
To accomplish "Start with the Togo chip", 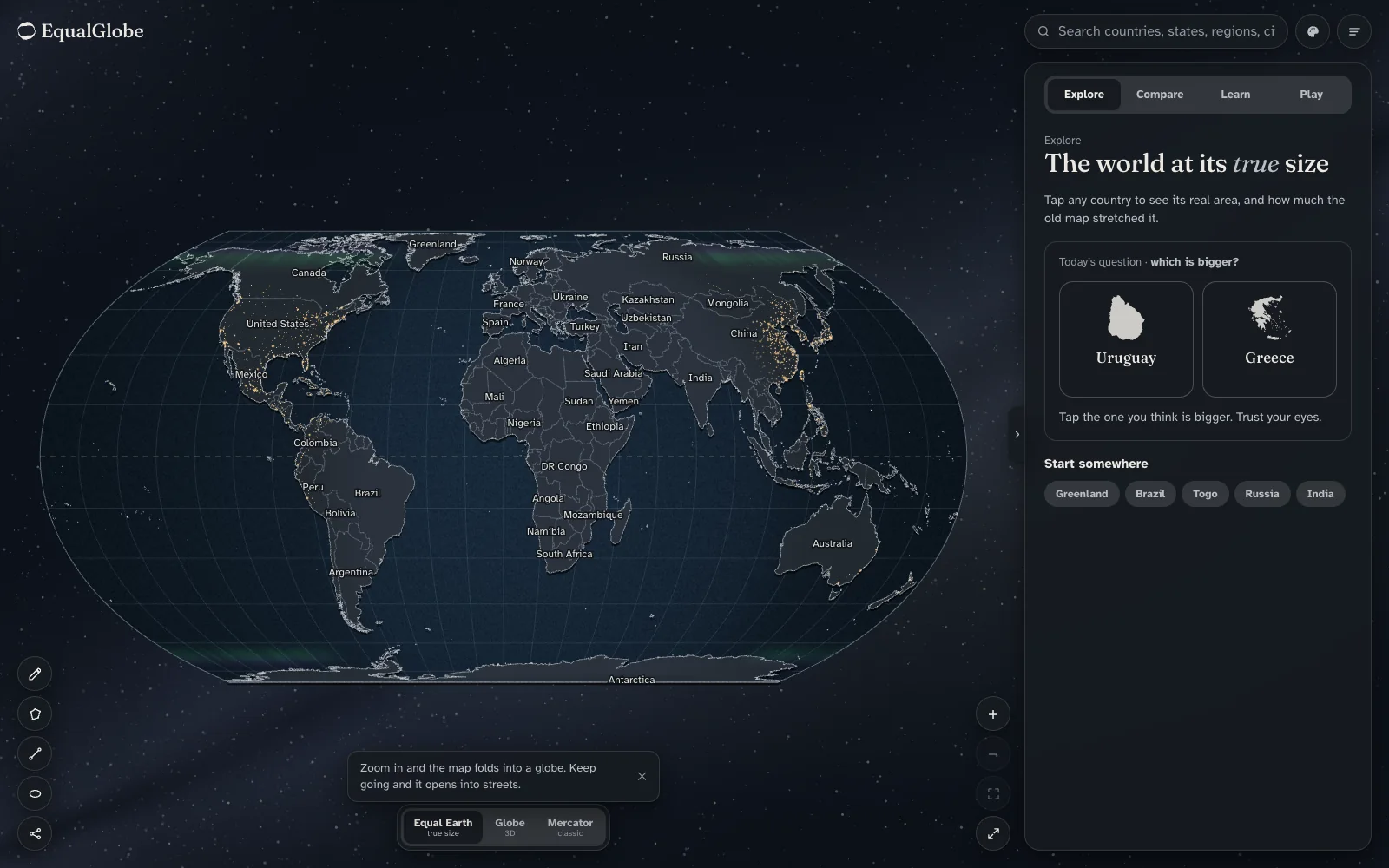I will pyautogui.click(x=1205, y=494).
